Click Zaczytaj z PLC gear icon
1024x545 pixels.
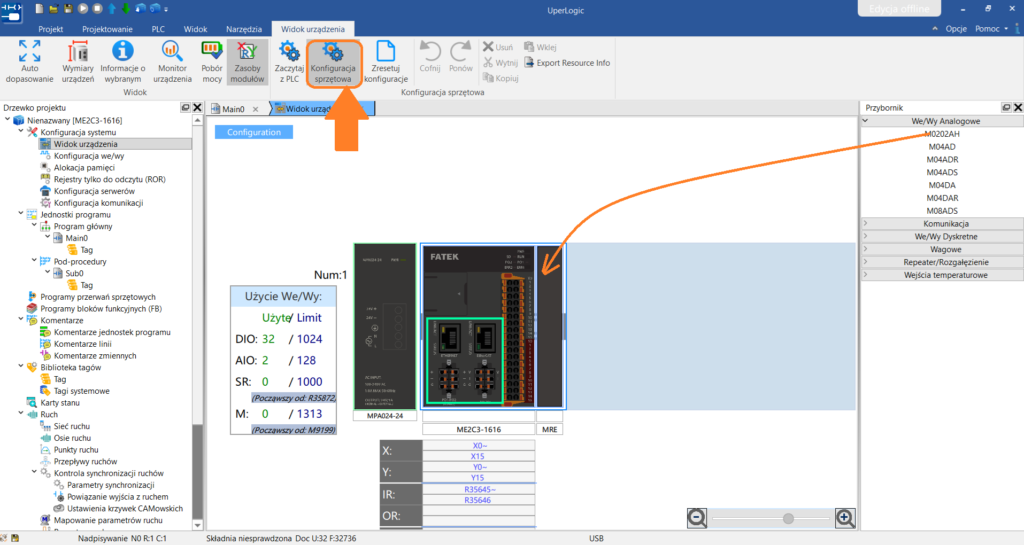coord(289,61)
